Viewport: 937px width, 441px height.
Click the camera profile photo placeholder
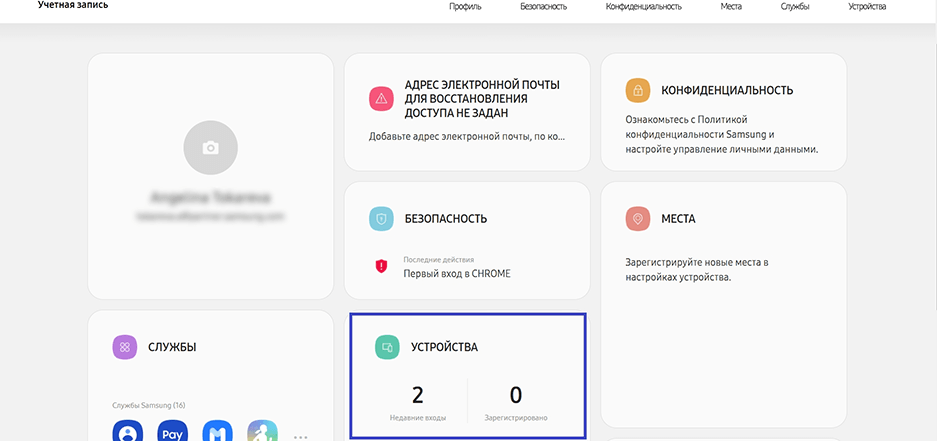pos(210,148)
